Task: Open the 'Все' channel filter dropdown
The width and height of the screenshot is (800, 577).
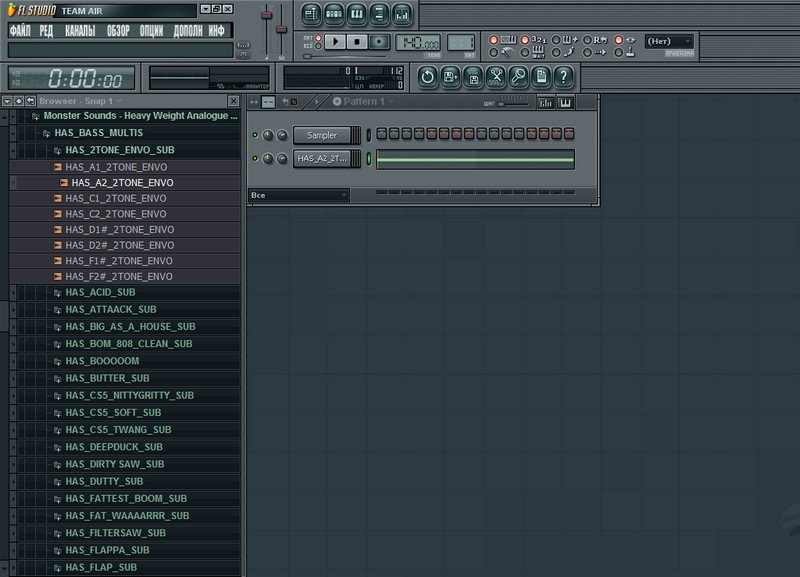Action: pos(298,195)
